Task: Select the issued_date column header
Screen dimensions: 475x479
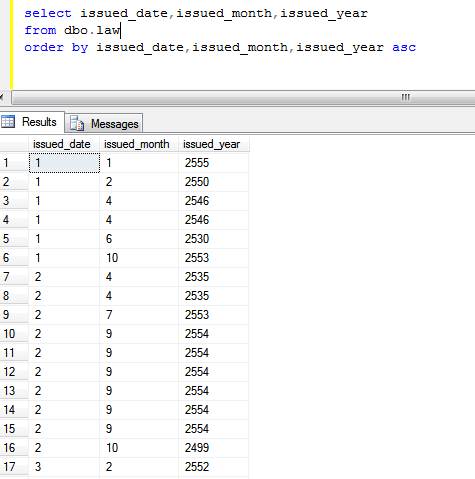Action: 64,144
